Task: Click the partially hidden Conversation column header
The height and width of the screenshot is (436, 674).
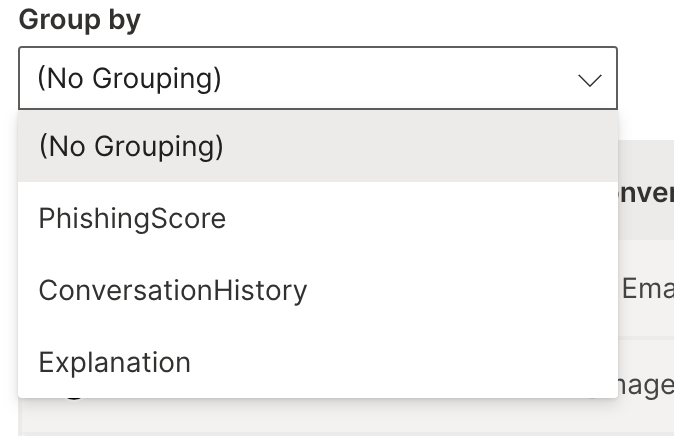Action: pos(646,192)
